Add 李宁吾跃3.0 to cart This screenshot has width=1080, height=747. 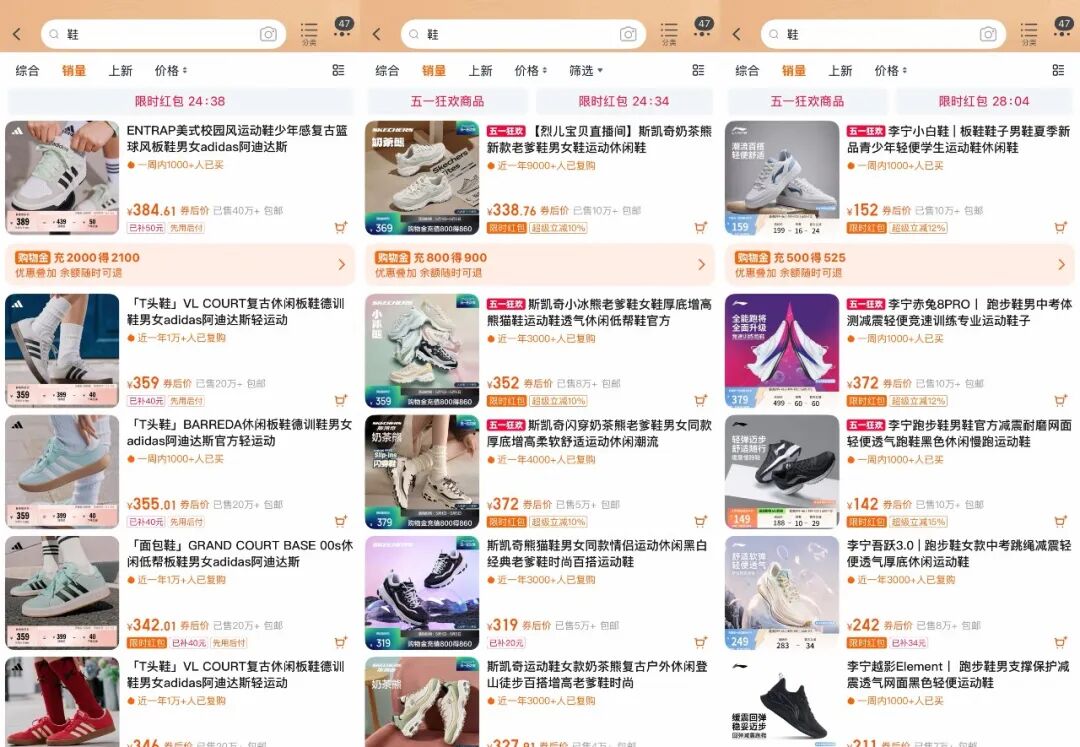point(1061,642)
